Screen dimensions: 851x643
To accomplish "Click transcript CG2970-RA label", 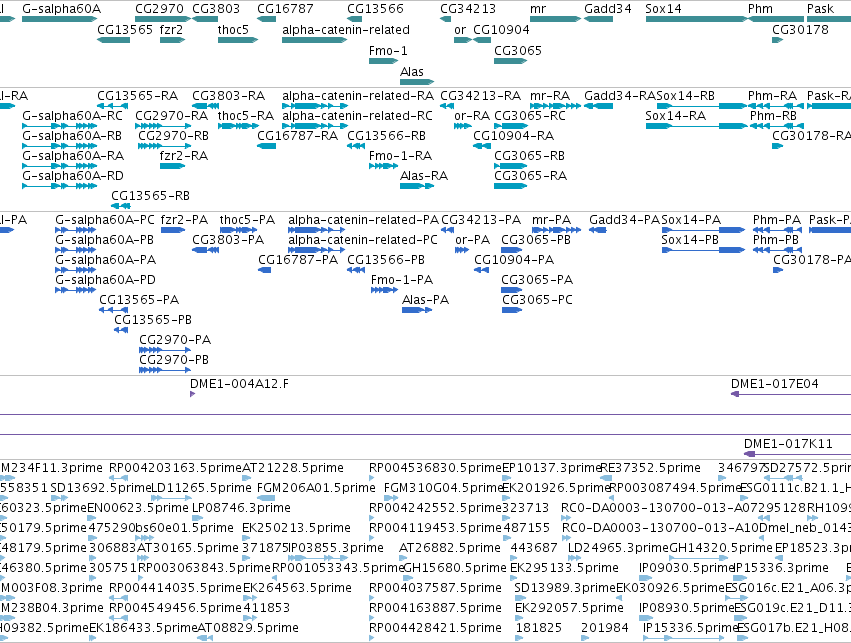I will [x=172, y=116].
